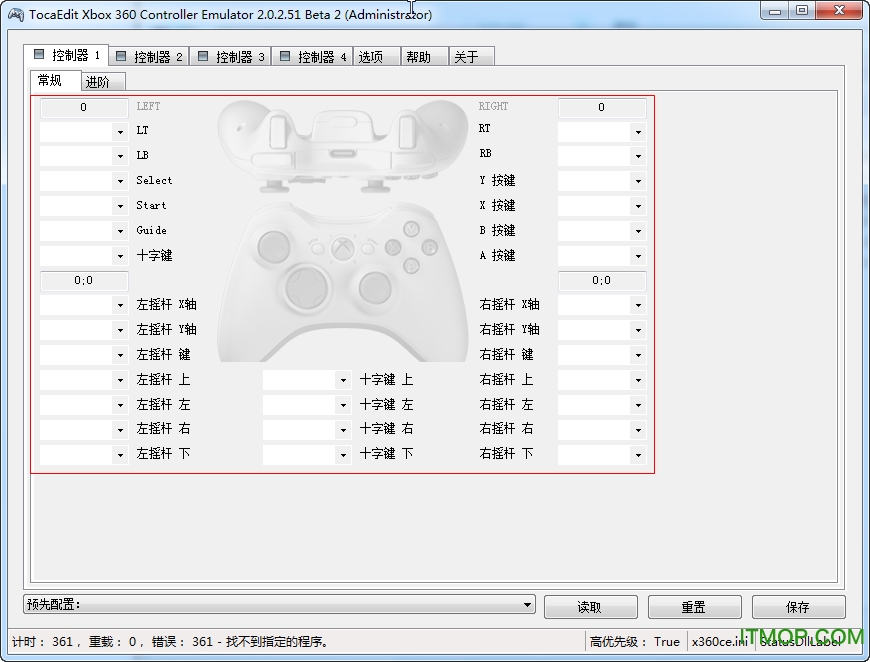The height and width of the screenshot is (662, 870).
Task: Click the 读取 button to load settings
Action: click(x=590, y=606)
